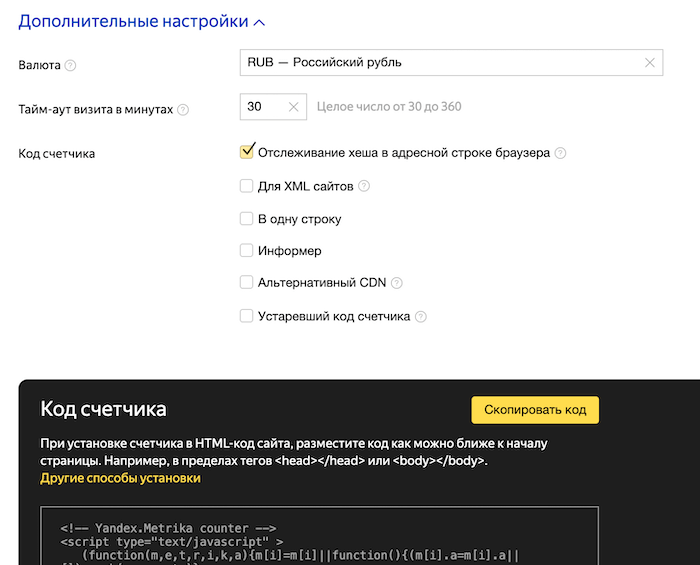Open the RUB currency dropdown
Screen dimensions: 700x565
click(x=440, y=63)
